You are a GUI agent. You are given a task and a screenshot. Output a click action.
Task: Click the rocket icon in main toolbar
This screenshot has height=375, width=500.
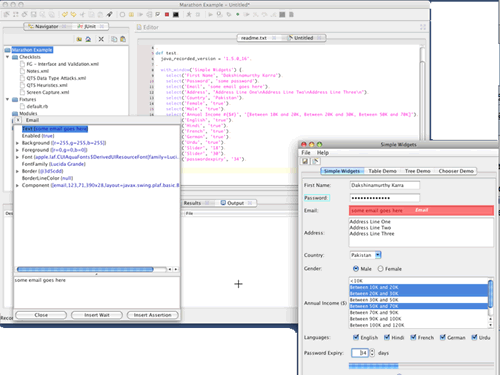(109, 15)
